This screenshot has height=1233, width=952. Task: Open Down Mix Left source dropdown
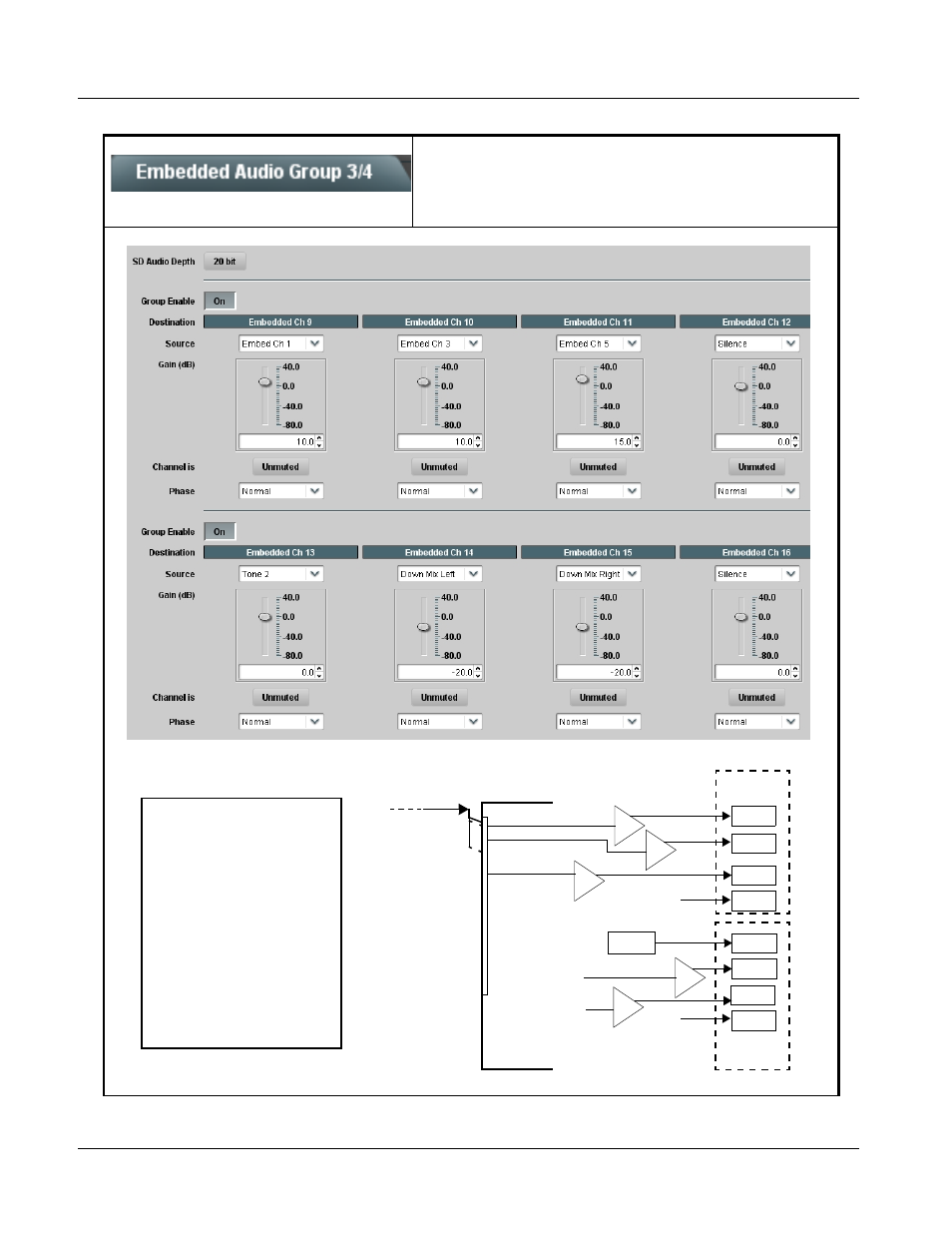coord(440,574)
